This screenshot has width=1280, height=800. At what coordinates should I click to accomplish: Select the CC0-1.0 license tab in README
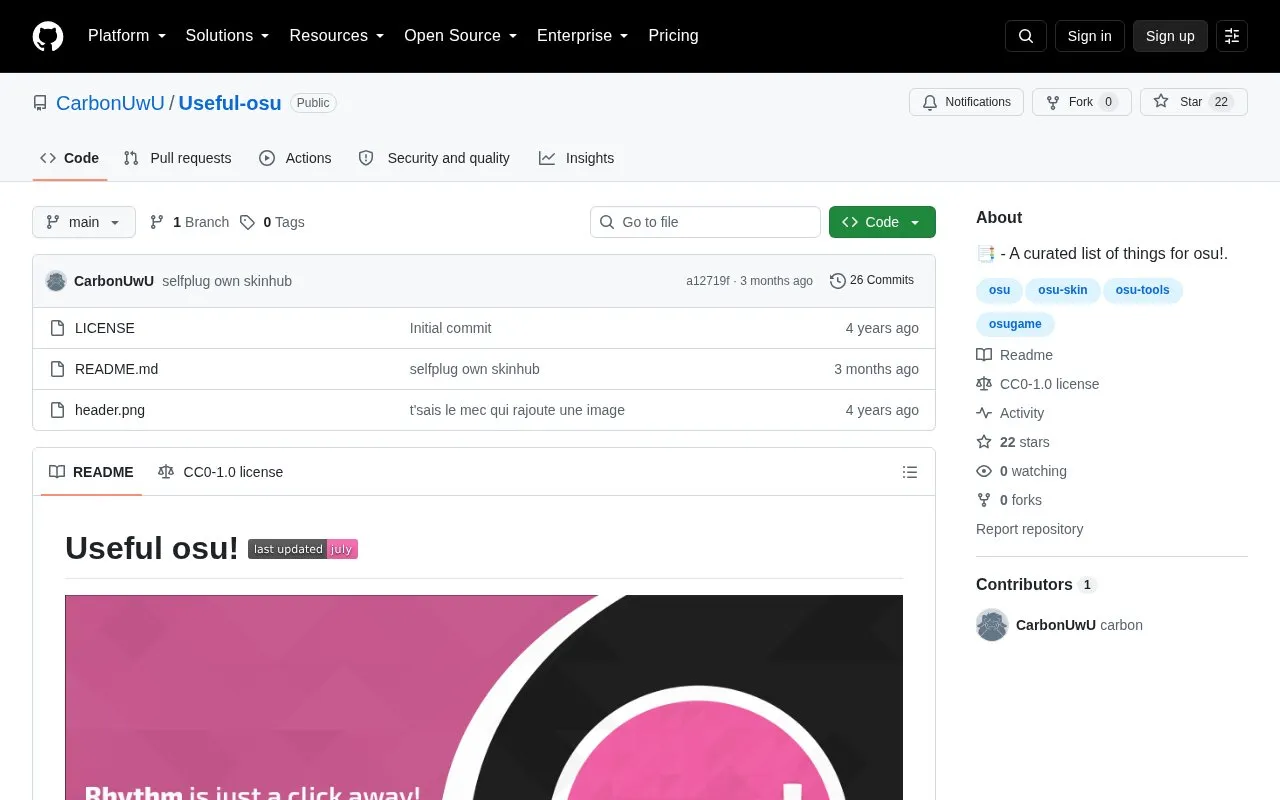click(220, 472)
